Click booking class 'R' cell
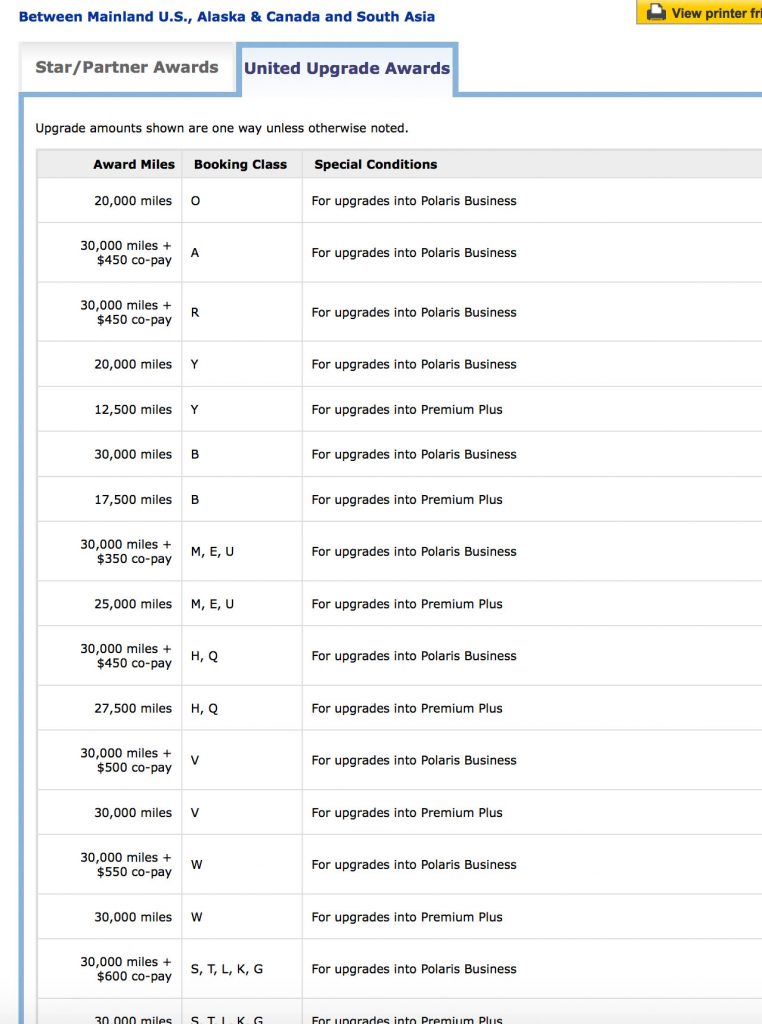 click(195, 312)
